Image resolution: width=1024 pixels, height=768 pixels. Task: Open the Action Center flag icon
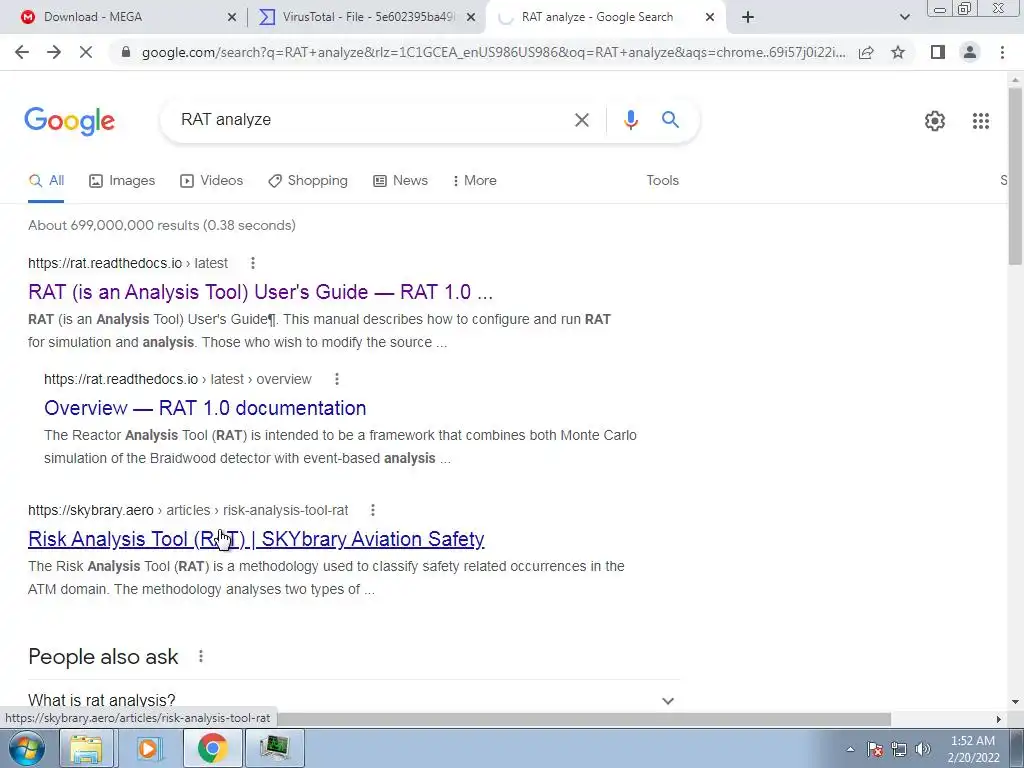(x=874, y=749)
